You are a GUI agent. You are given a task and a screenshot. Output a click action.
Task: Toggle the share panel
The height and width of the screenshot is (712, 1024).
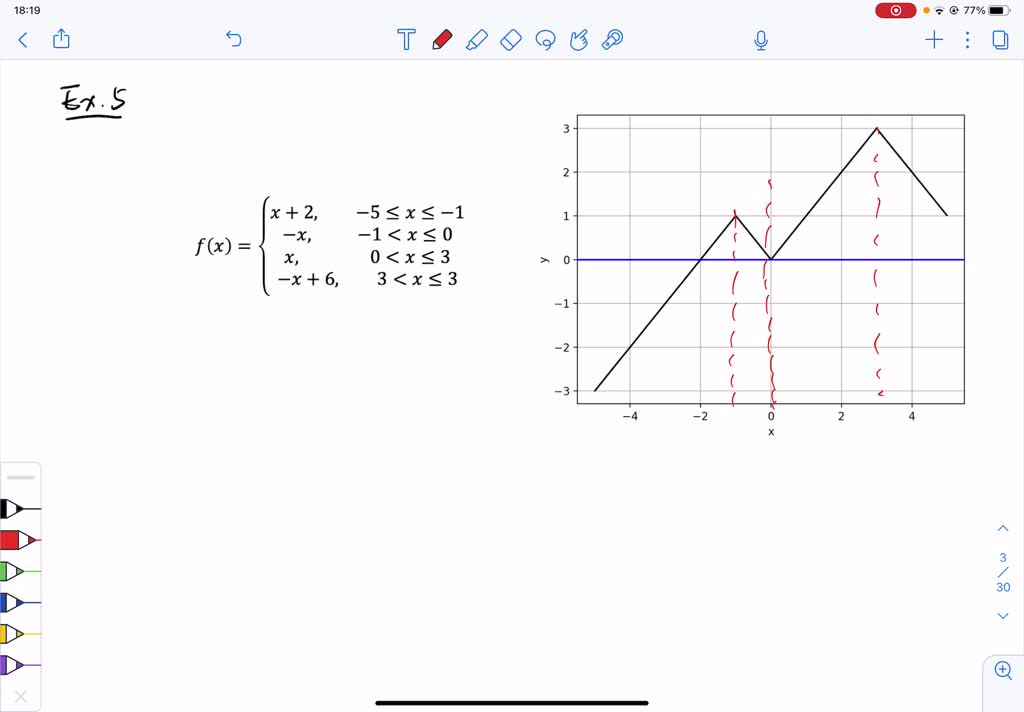[61, 39]
